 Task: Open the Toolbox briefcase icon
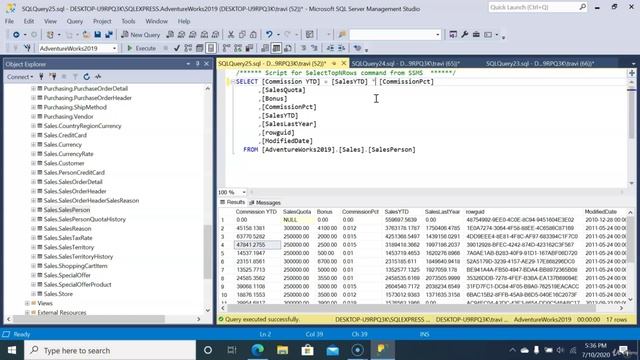click(476, 35)
